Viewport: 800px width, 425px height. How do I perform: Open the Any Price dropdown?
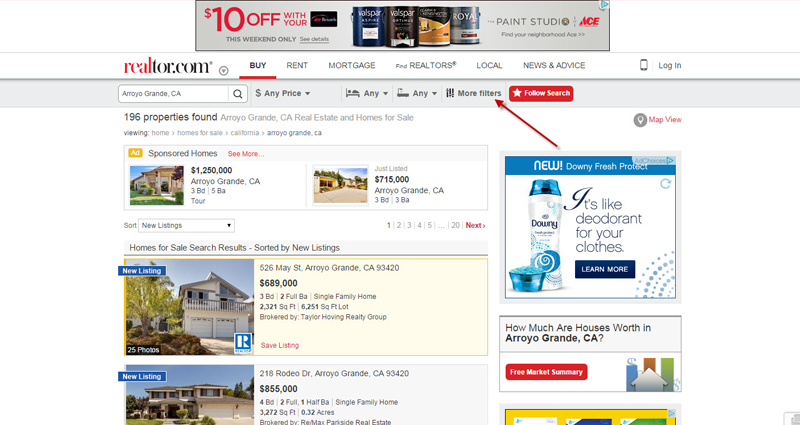tap(283, 93)
